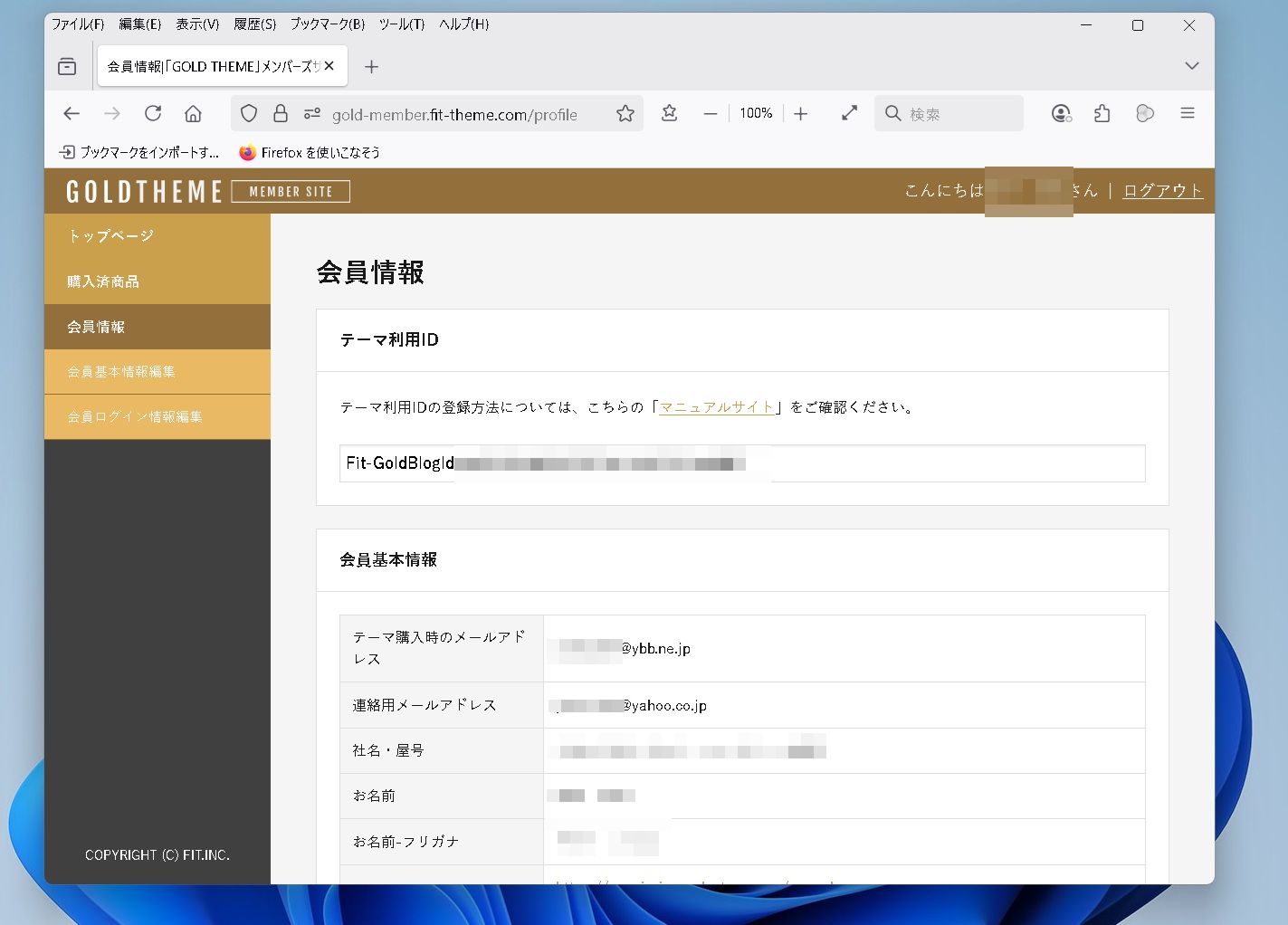The height and width of the screenshot is (925, 1288).
Task: Open Firefox を使いこなそう bookmark
Action: click(x=310, y=152)
